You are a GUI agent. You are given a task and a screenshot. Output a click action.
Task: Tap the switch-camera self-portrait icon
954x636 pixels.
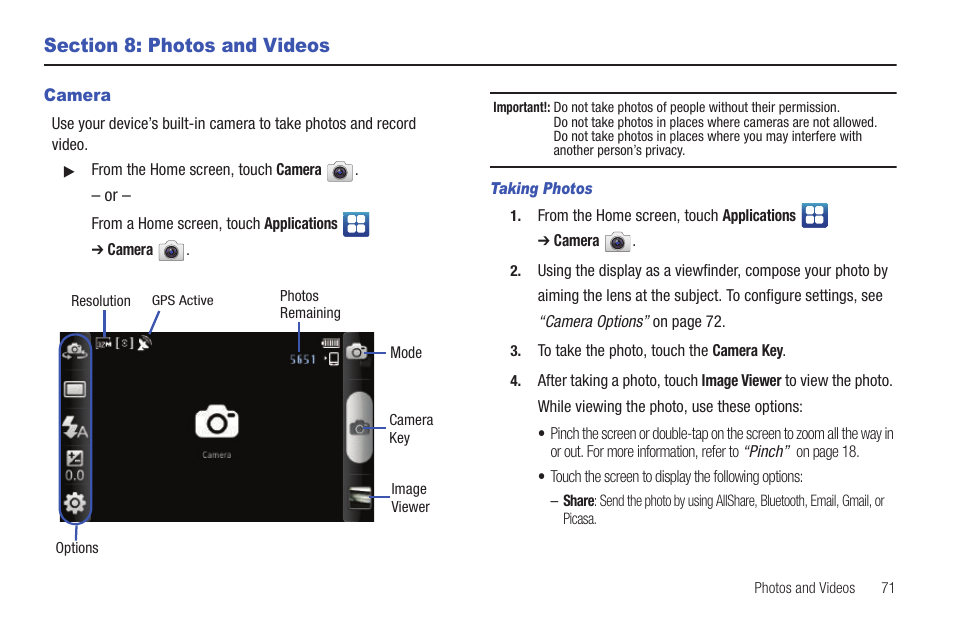(x=75, y=351)
